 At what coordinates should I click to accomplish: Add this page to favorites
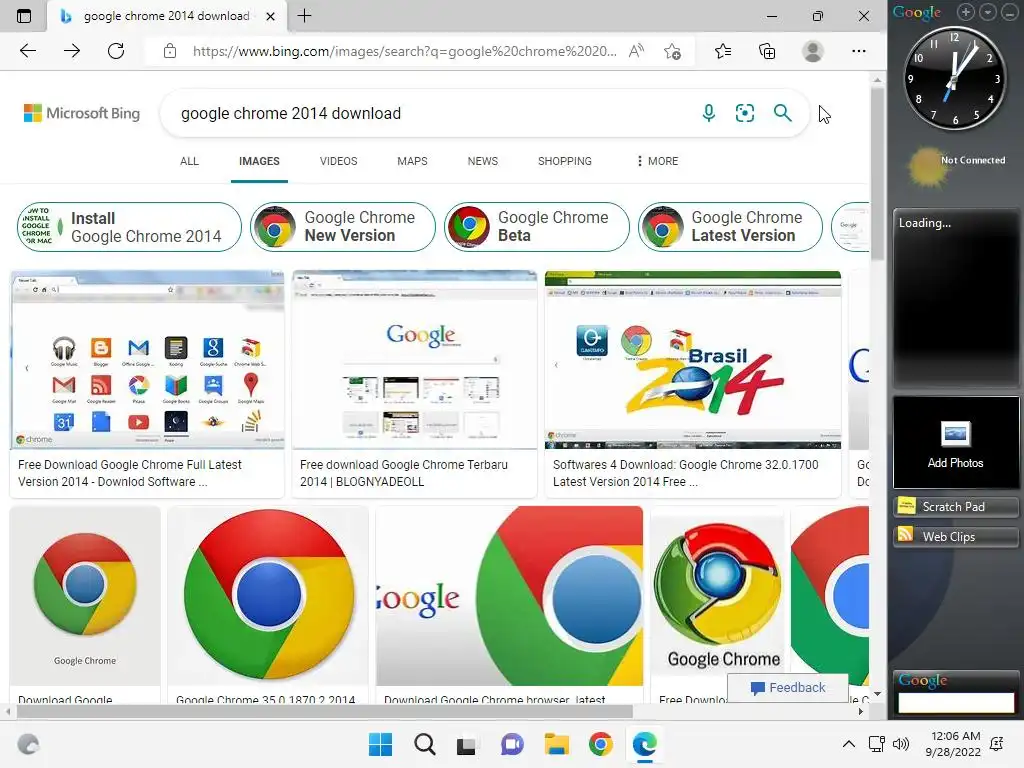pos(672,51)
